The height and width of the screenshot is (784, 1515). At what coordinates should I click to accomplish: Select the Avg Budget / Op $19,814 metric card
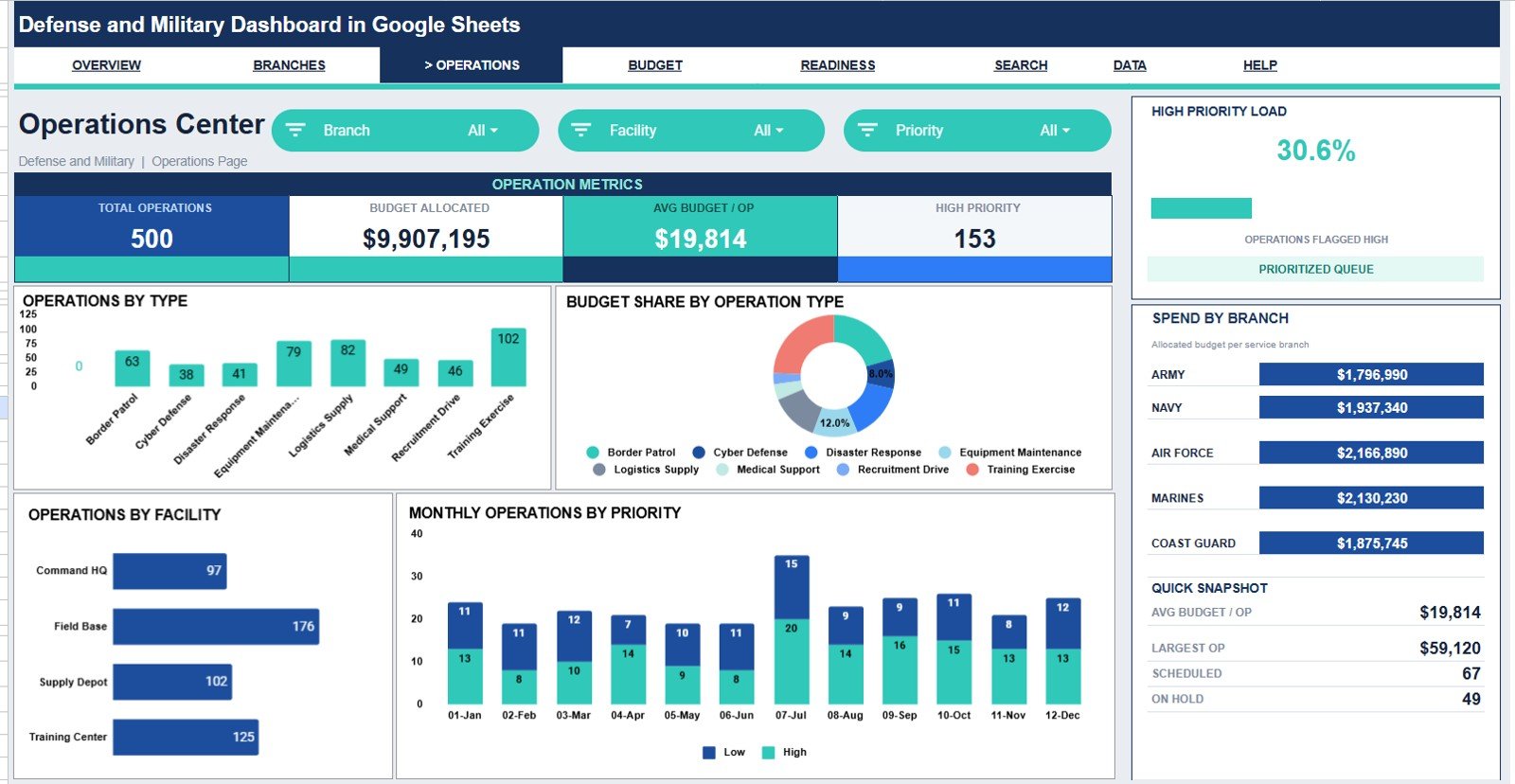click(x=701, y=239)
